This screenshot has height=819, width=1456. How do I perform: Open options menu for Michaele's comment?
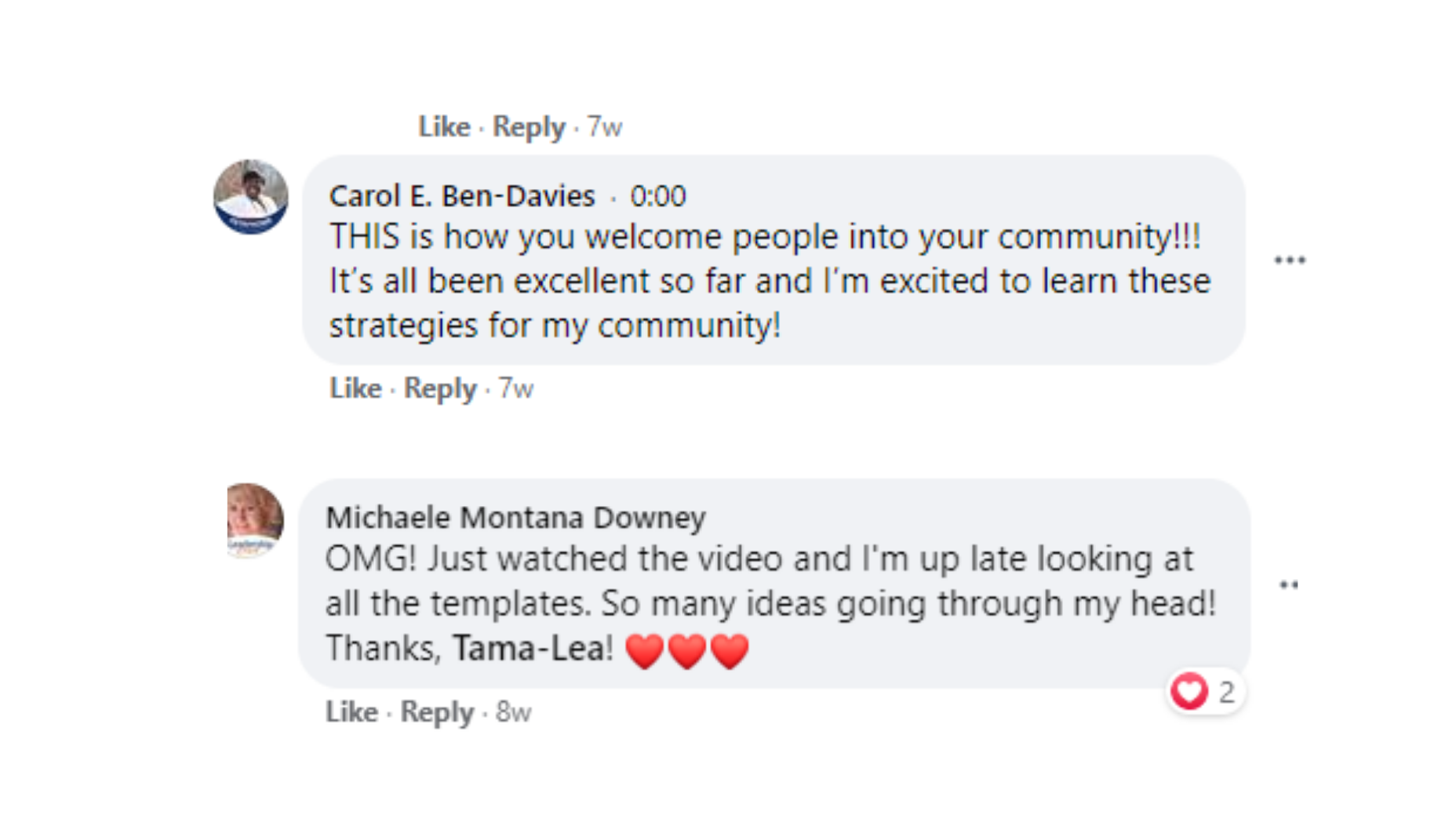(1288, 585)
